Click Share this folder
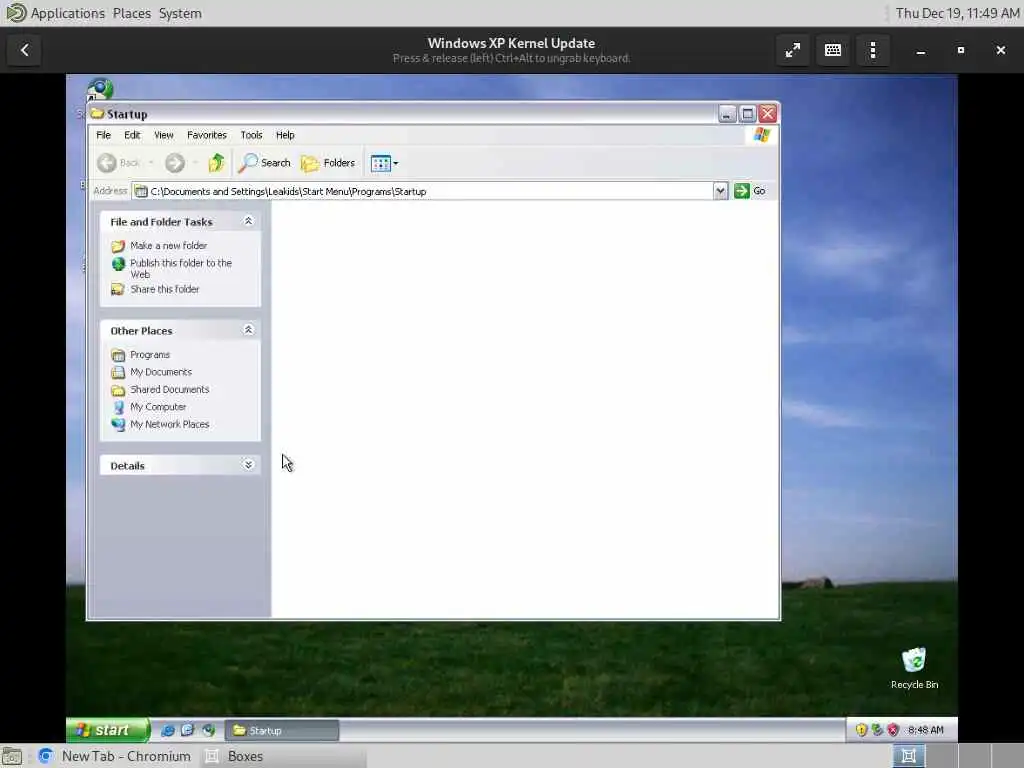 tap(165, 289)
